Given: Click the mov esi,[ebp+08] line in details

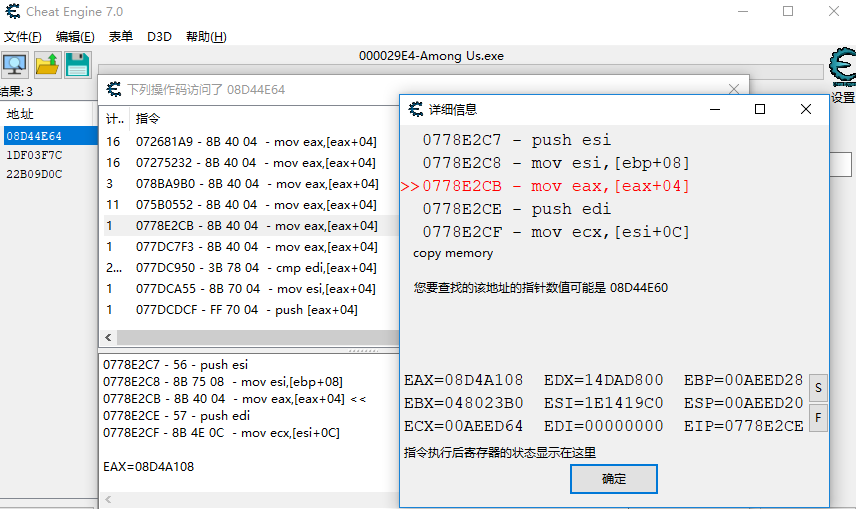Looking at the screenshot, I should (x=556, y=163).
